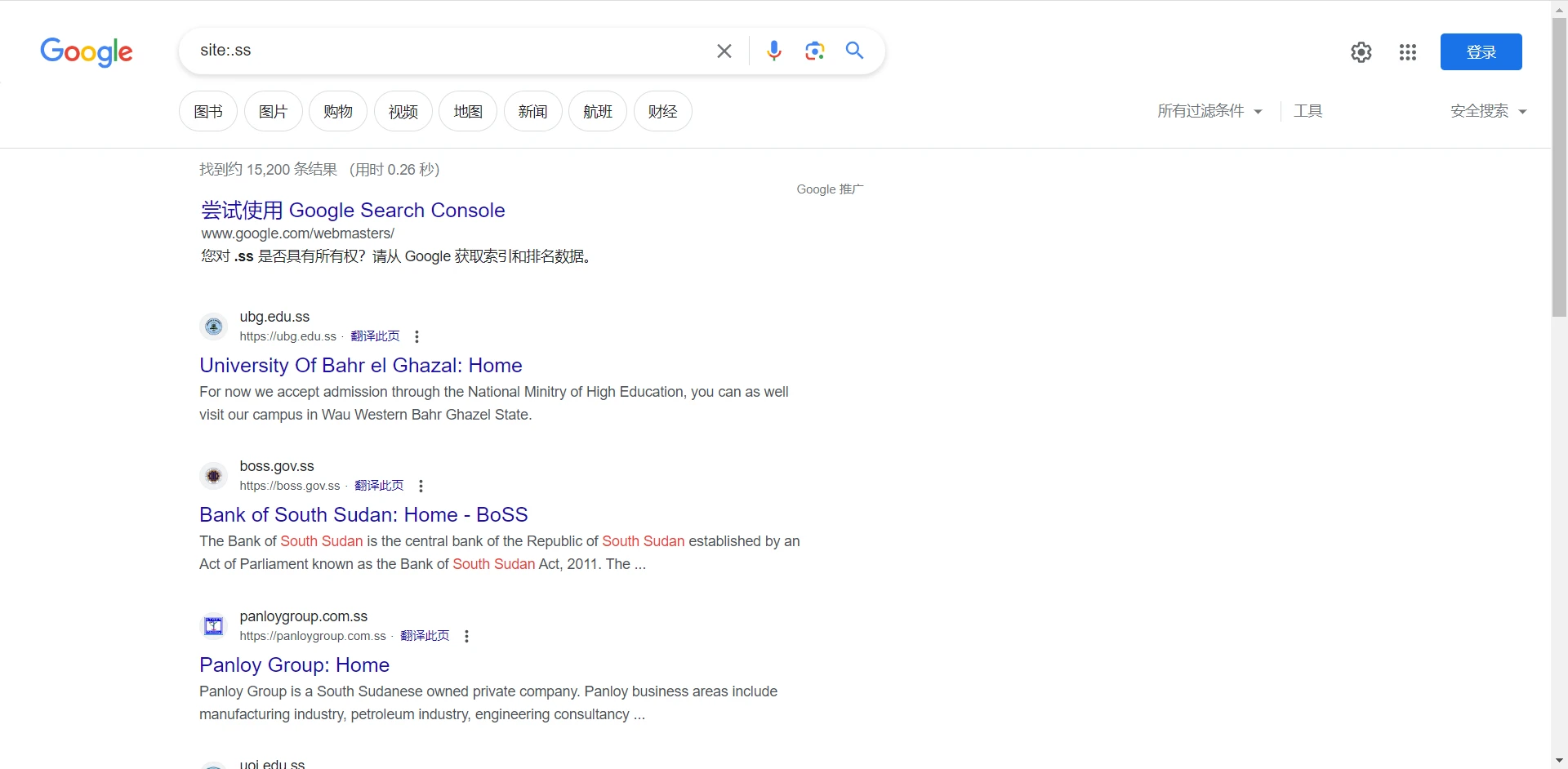Screen dimensions: 1568x769
Task: Click the Google logo
Action: [x=87, y=52]
